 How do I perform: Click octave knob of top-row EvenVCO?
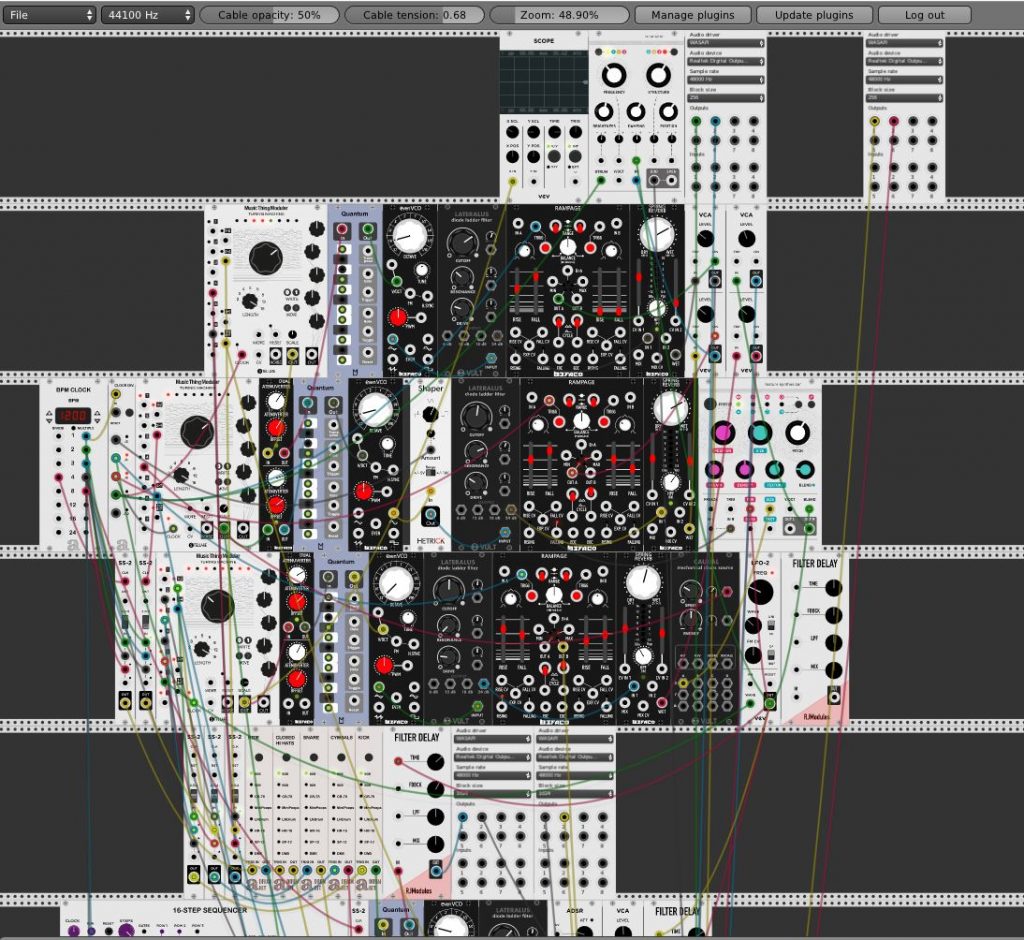coord(409,236)
